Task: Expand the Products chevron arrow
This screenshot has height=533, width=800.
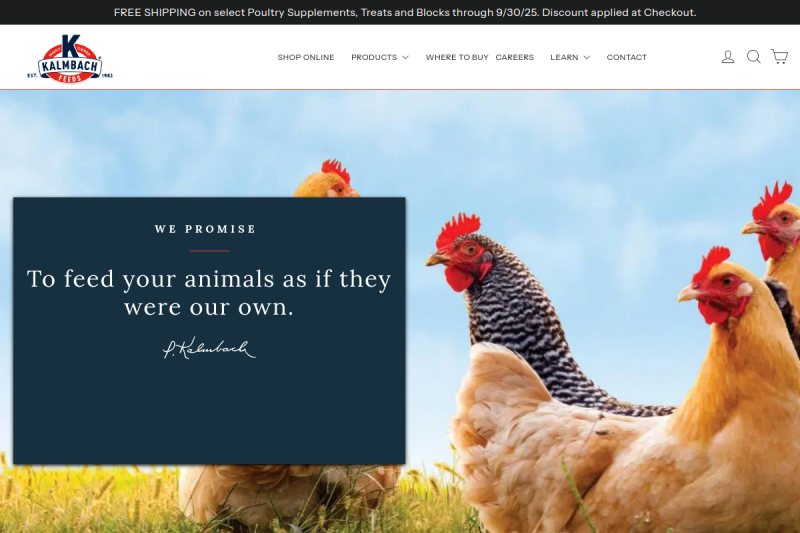Action: [405, 58]
